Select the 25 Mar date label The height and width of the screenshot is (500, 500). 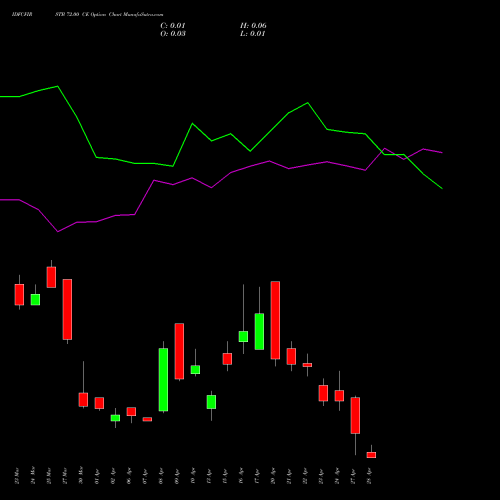pos(49,476)
